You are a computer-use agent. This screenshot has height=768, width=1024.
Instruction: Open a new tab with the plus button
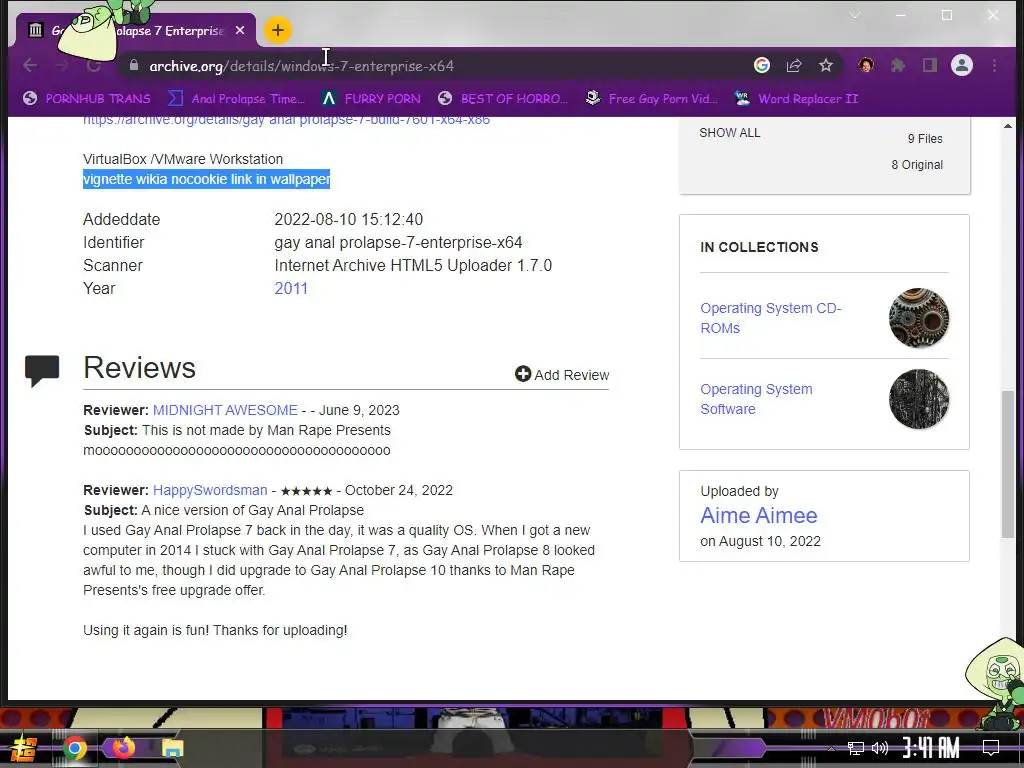[278, 30]
